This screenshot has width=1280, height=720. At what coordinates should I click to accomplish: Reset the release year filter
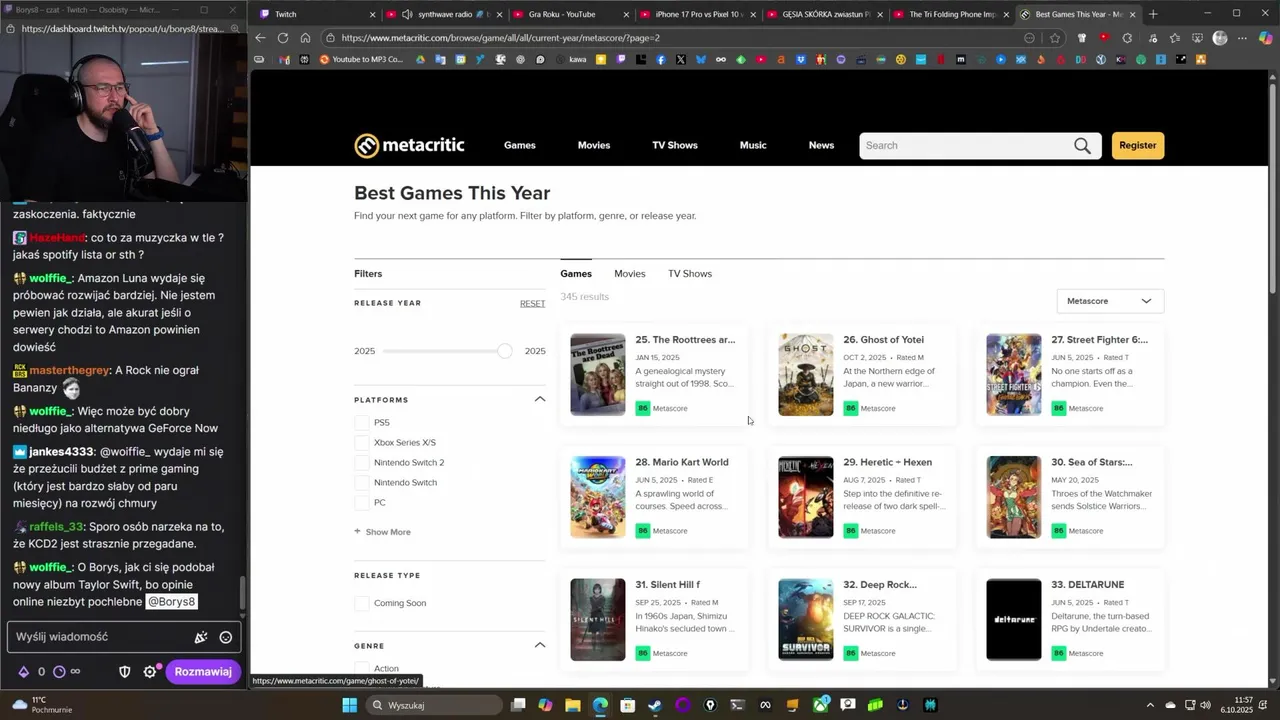pyautogui.click(x=532, y=304)
